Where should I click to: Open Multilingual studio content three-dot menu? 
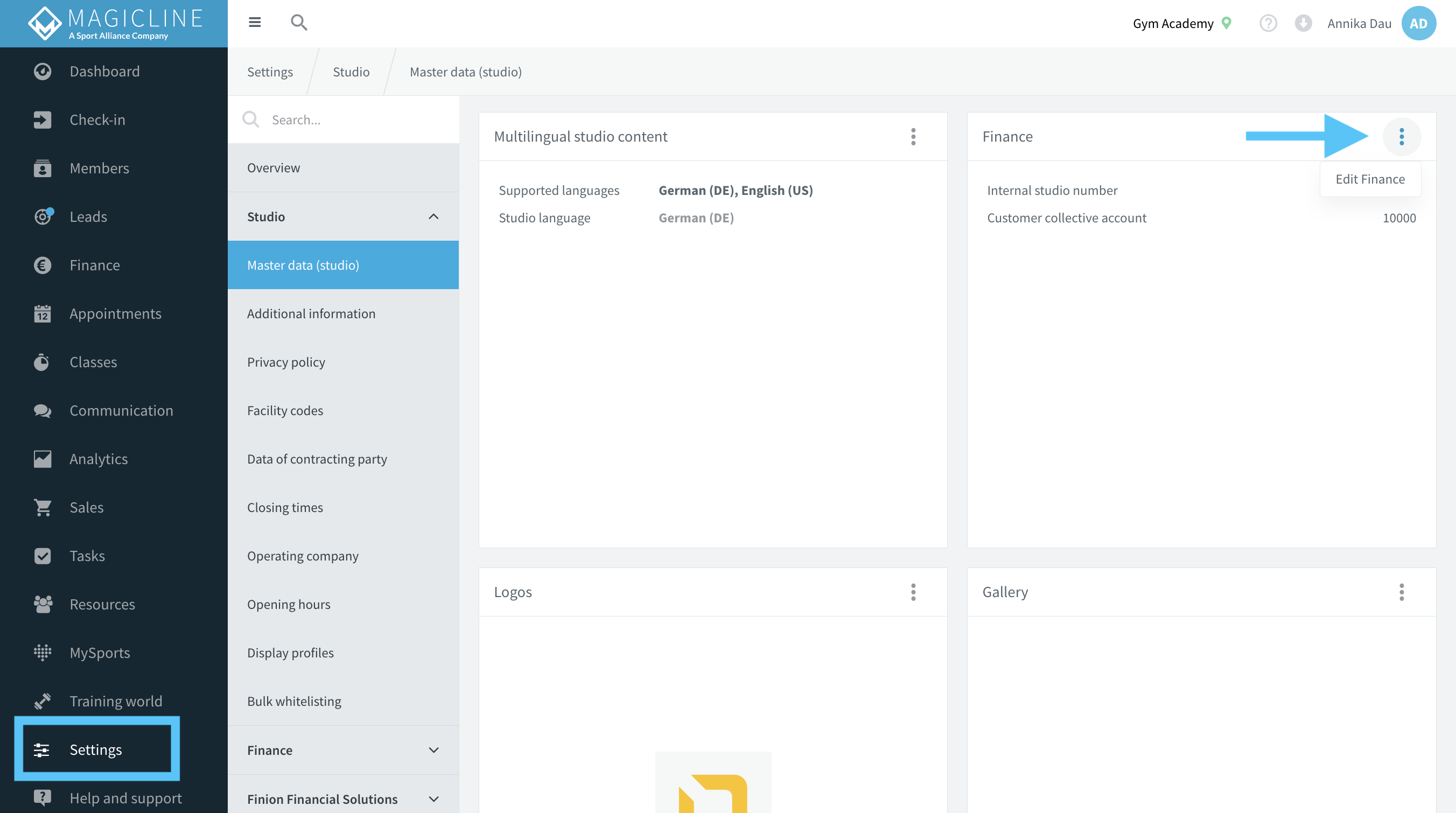913,137
